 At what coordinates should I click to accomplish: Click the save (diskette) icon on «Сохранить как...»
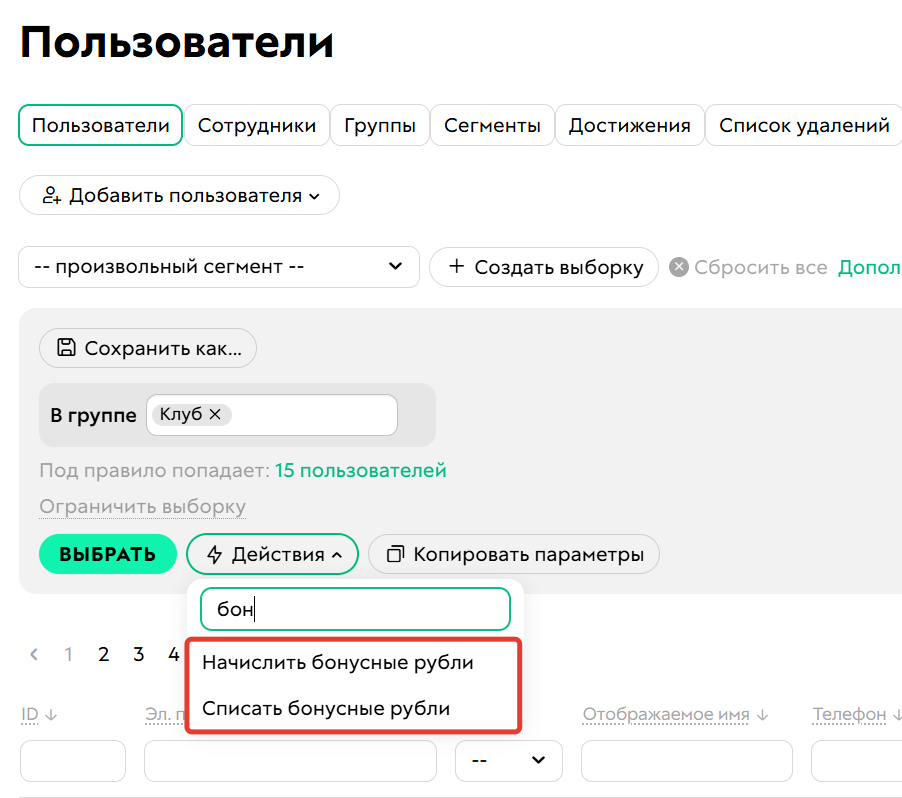click(x=64, y=348)
